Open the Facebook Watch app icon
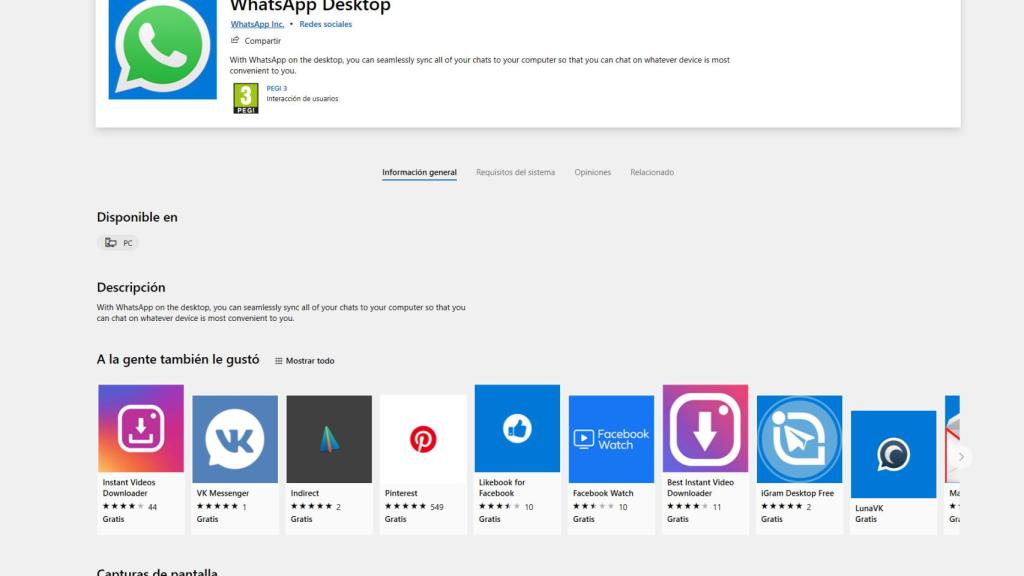Screen dimensions: 1024x576 [x=611, y=439]
